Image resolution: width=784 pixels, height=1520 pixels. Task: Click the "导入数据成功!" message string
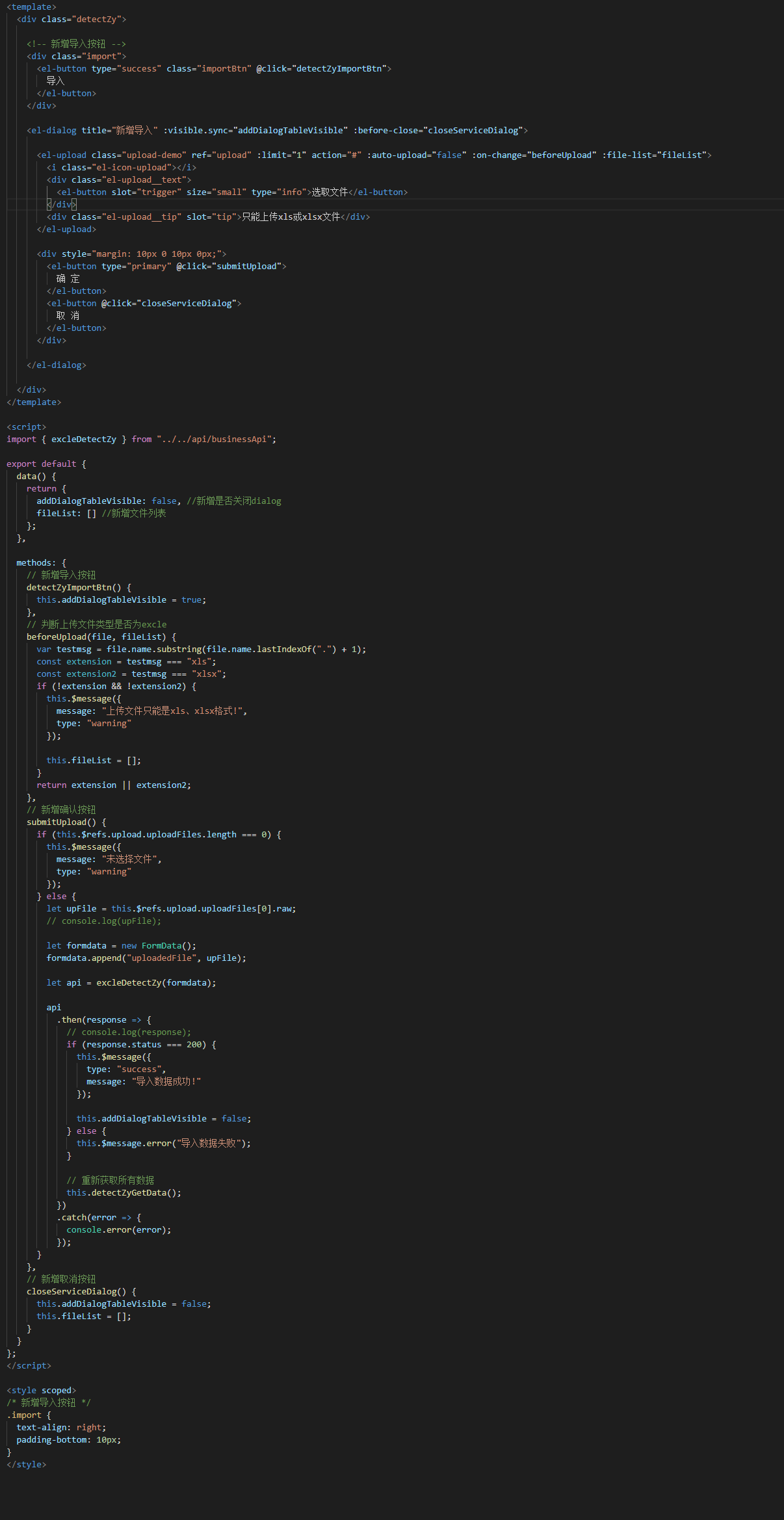(166, 1081)
